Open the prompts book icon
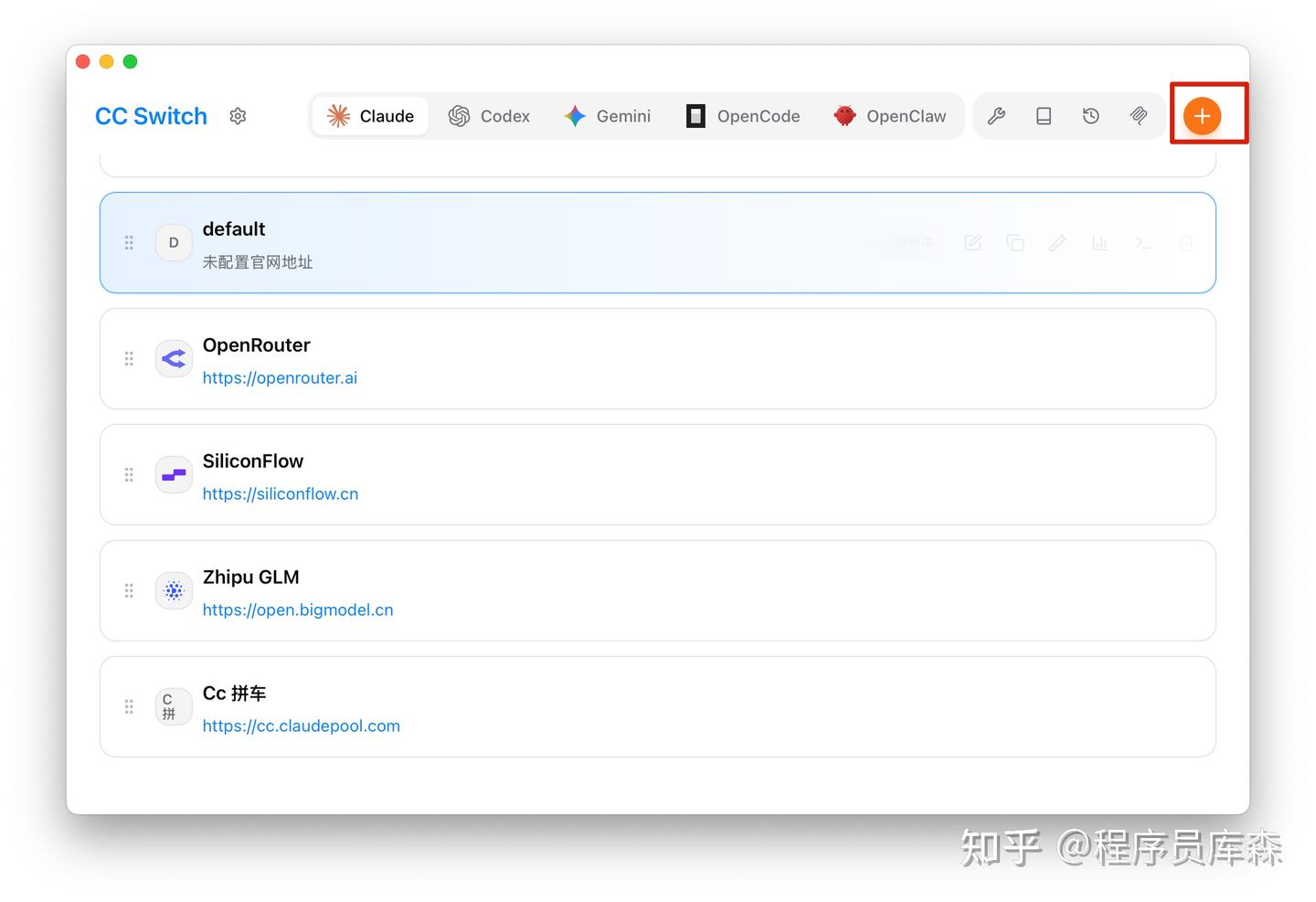The image size is (1316, 902). click(1044, 116)
